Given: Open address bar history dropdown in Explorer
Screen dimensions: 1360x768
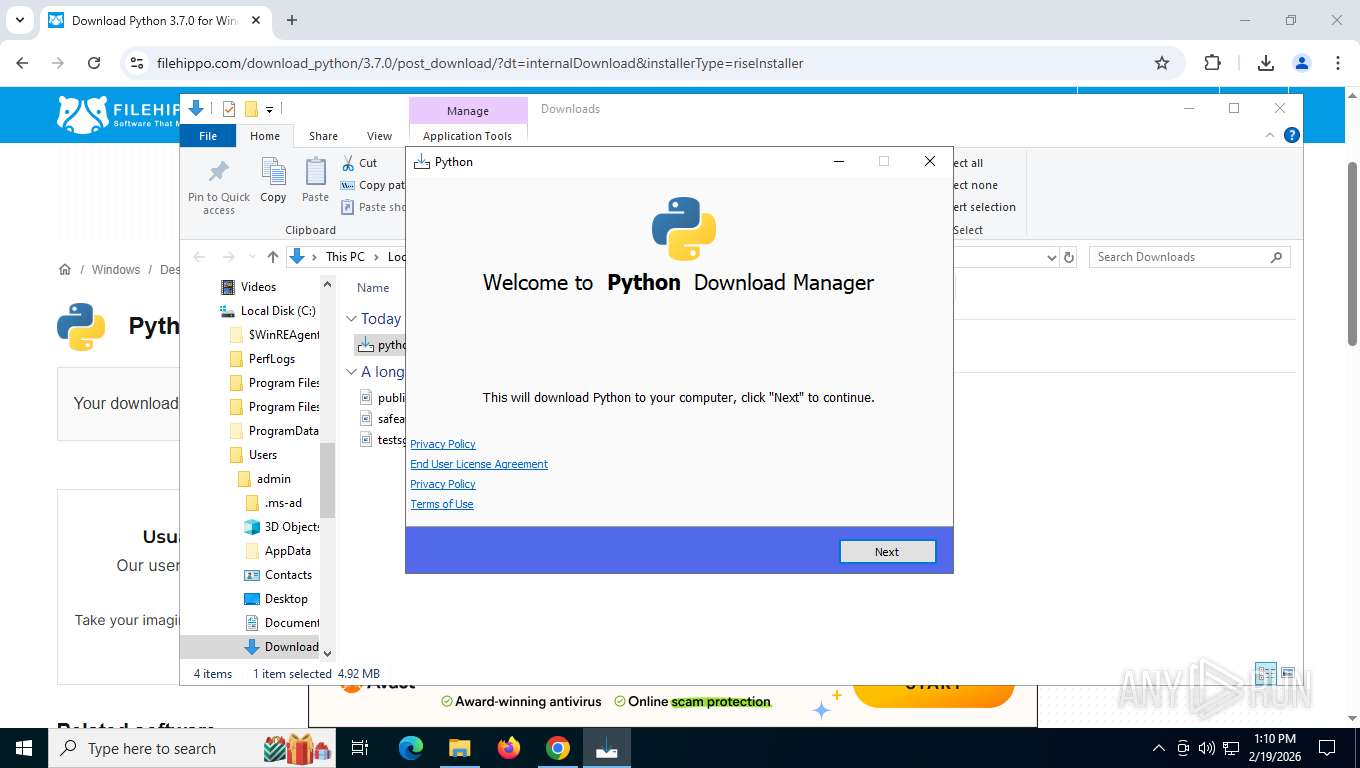Looking at the screenshot, I should point(1051,257).
